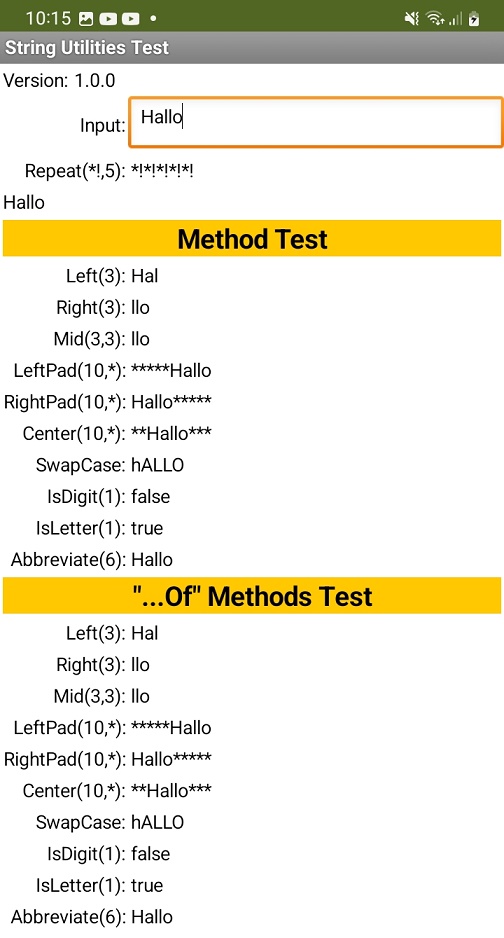Screen dimensions: 504x938
Task: Tap the yellow "...Of" Methods Test header
Action: pyautogui.click(x=252, y=596)
